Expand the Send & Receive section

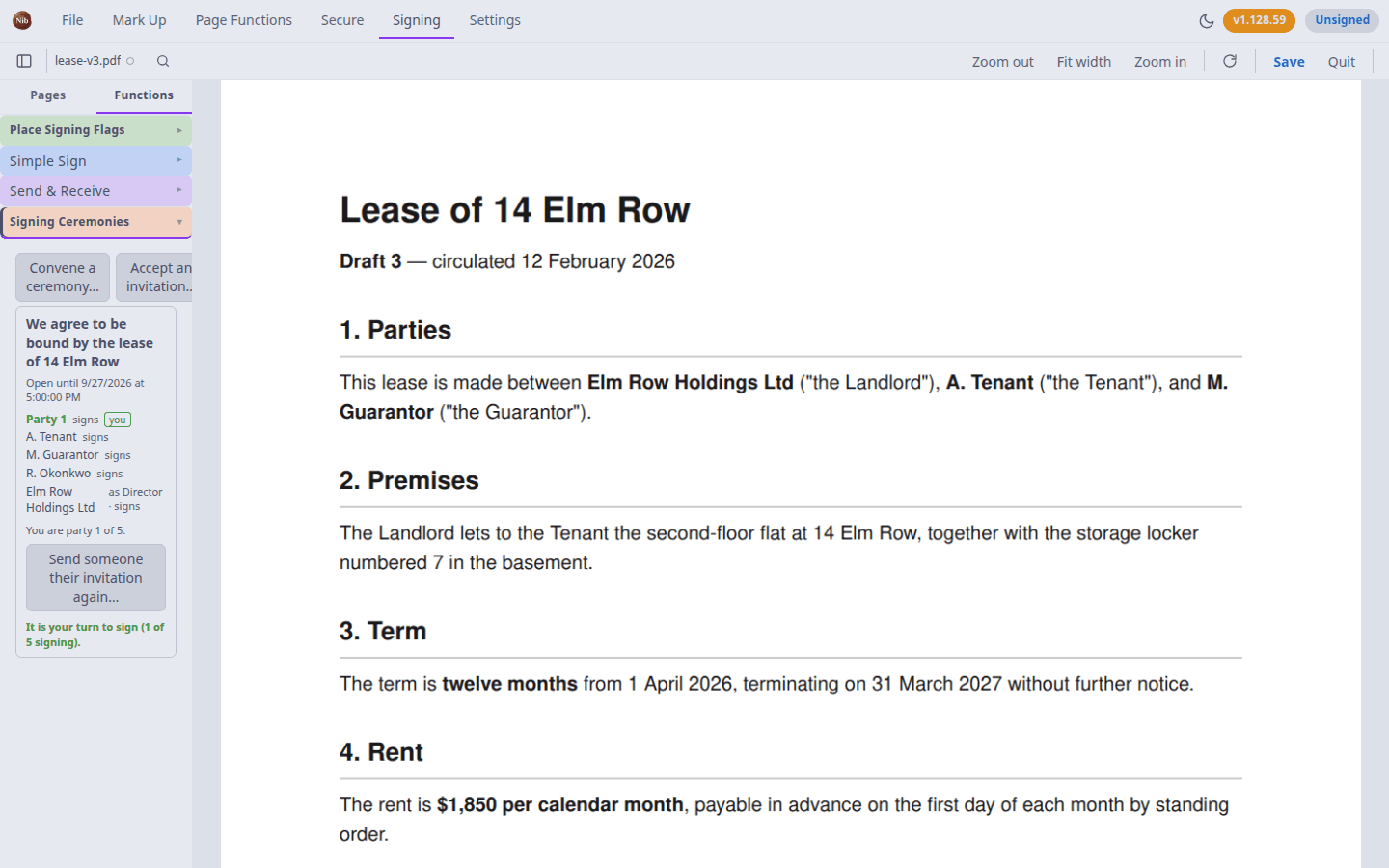click(95, 191)
